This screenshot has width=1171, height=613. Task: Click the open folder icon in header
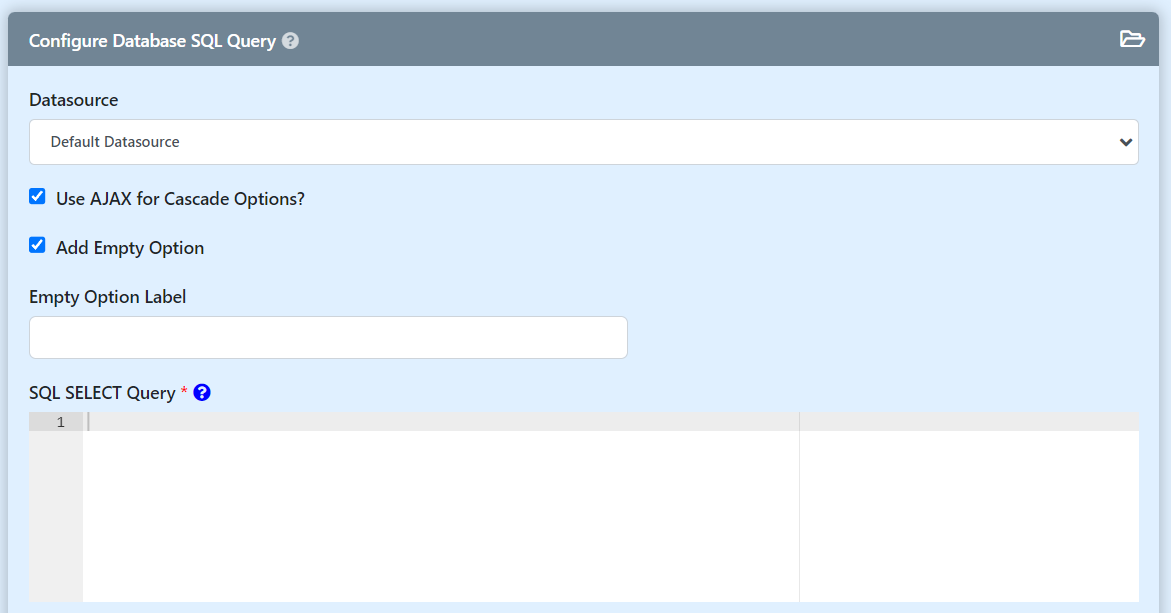tap(1131, 40)
